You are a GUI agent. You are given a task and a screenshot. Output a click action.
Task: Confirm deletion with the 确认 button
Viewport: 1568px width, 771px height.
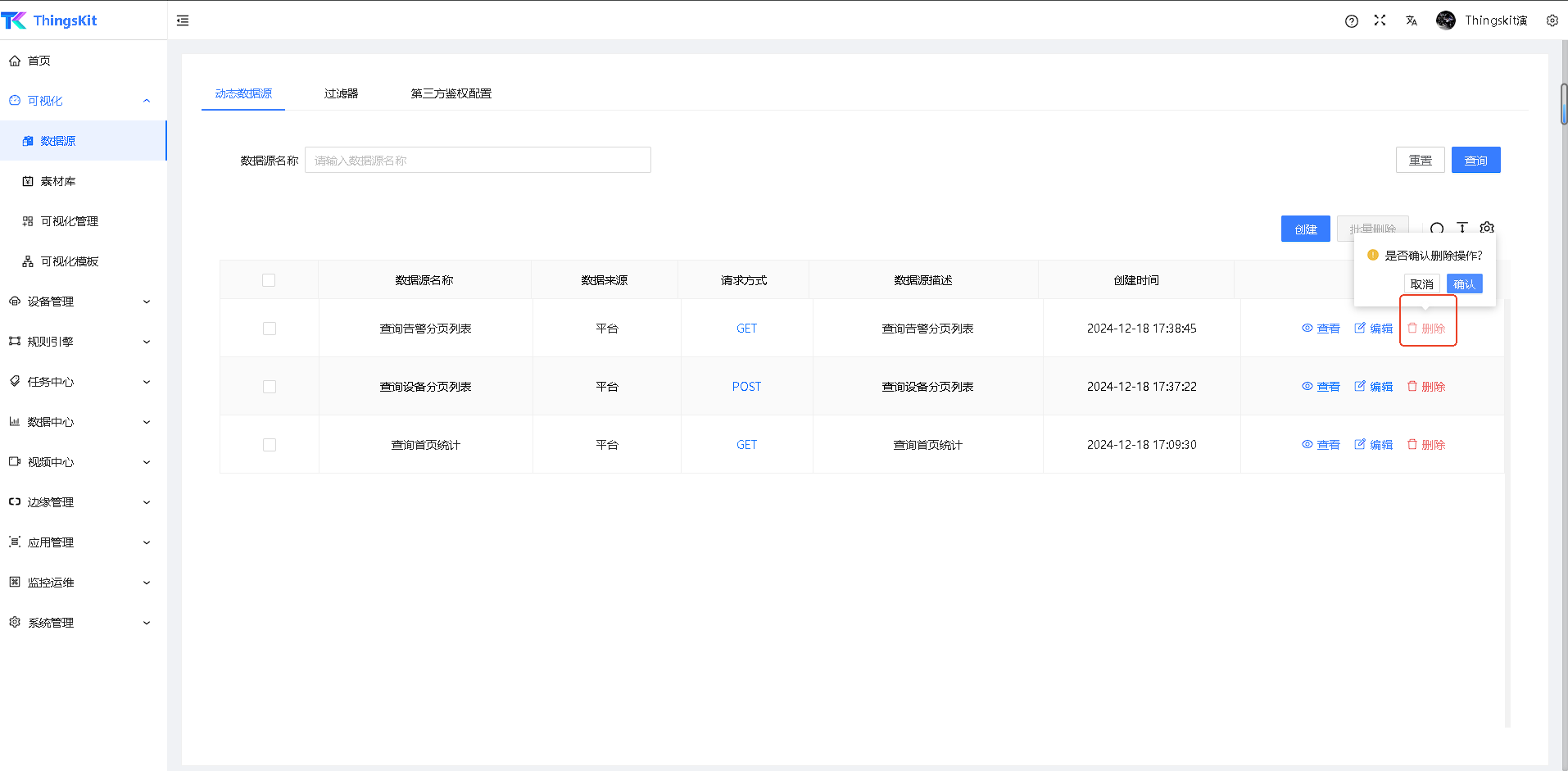(x=1464, y=284)
